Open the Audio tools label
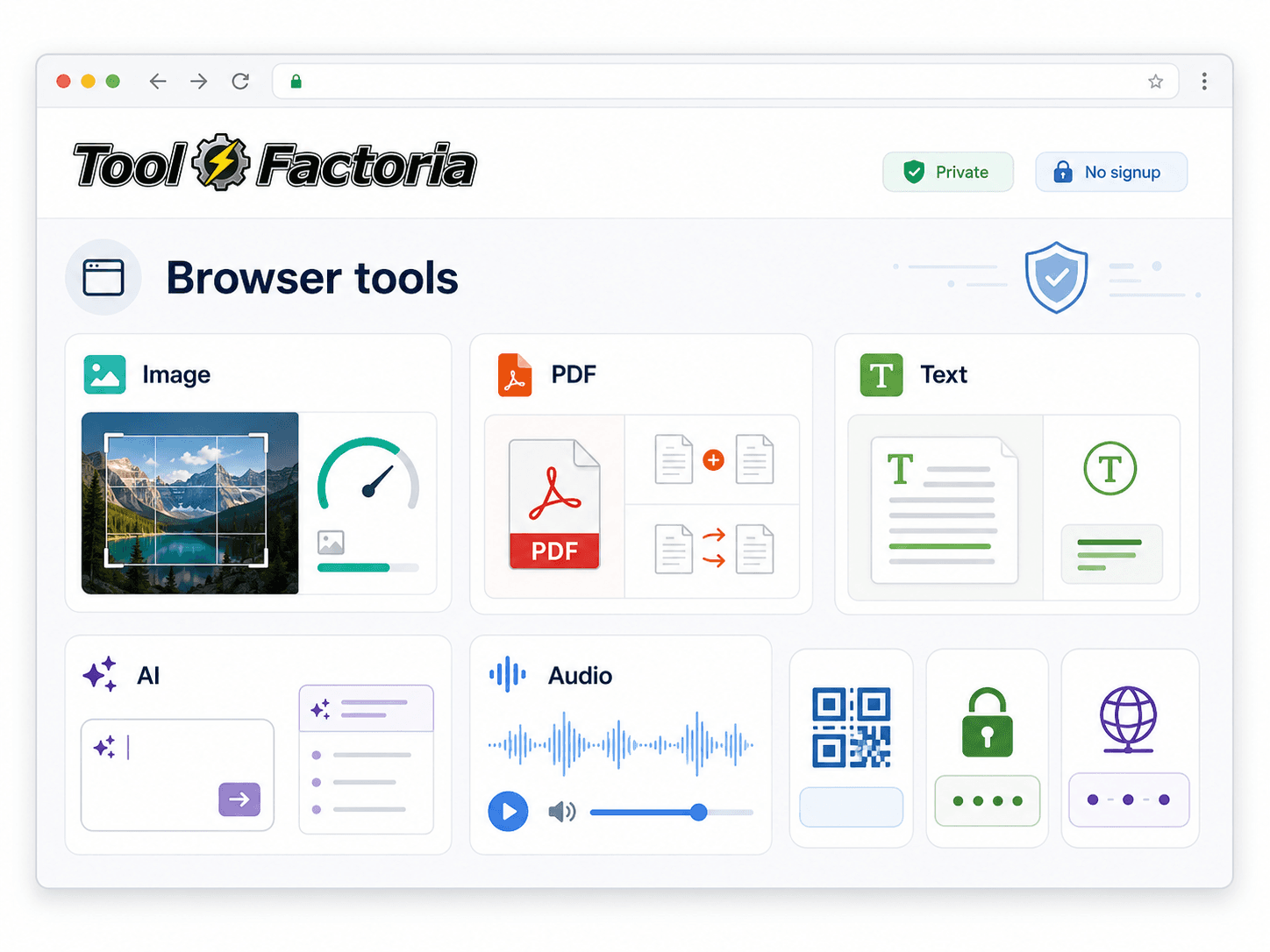 coord(581,675)
